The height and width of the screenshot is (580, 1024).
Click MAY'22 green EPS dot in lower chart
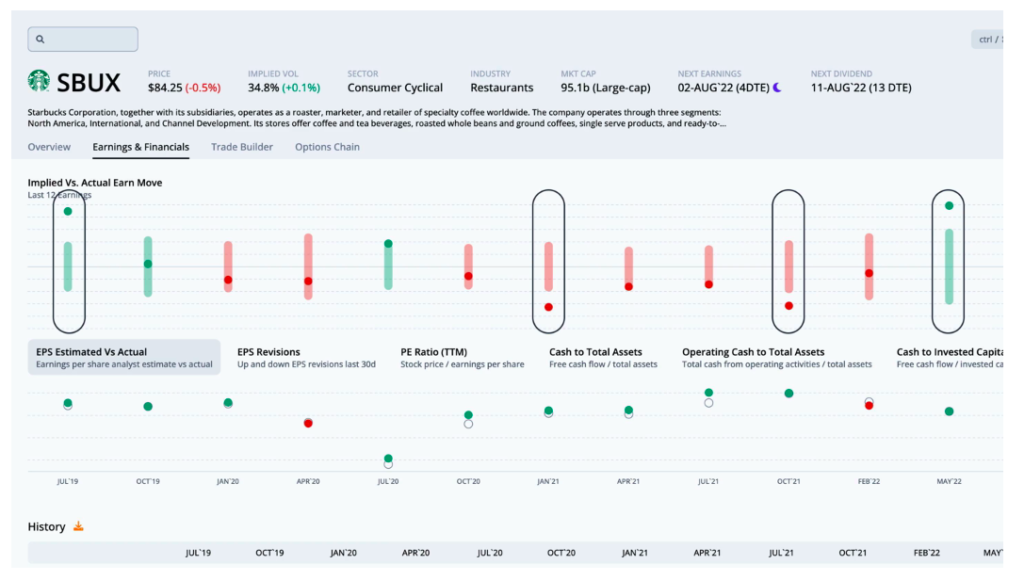[949, 411]
